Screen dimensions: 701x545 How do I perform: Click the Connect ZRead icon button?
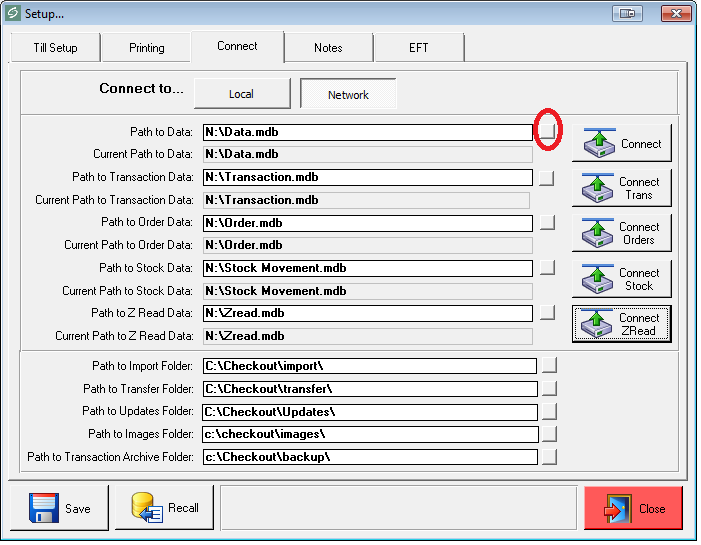click(621, 324)
